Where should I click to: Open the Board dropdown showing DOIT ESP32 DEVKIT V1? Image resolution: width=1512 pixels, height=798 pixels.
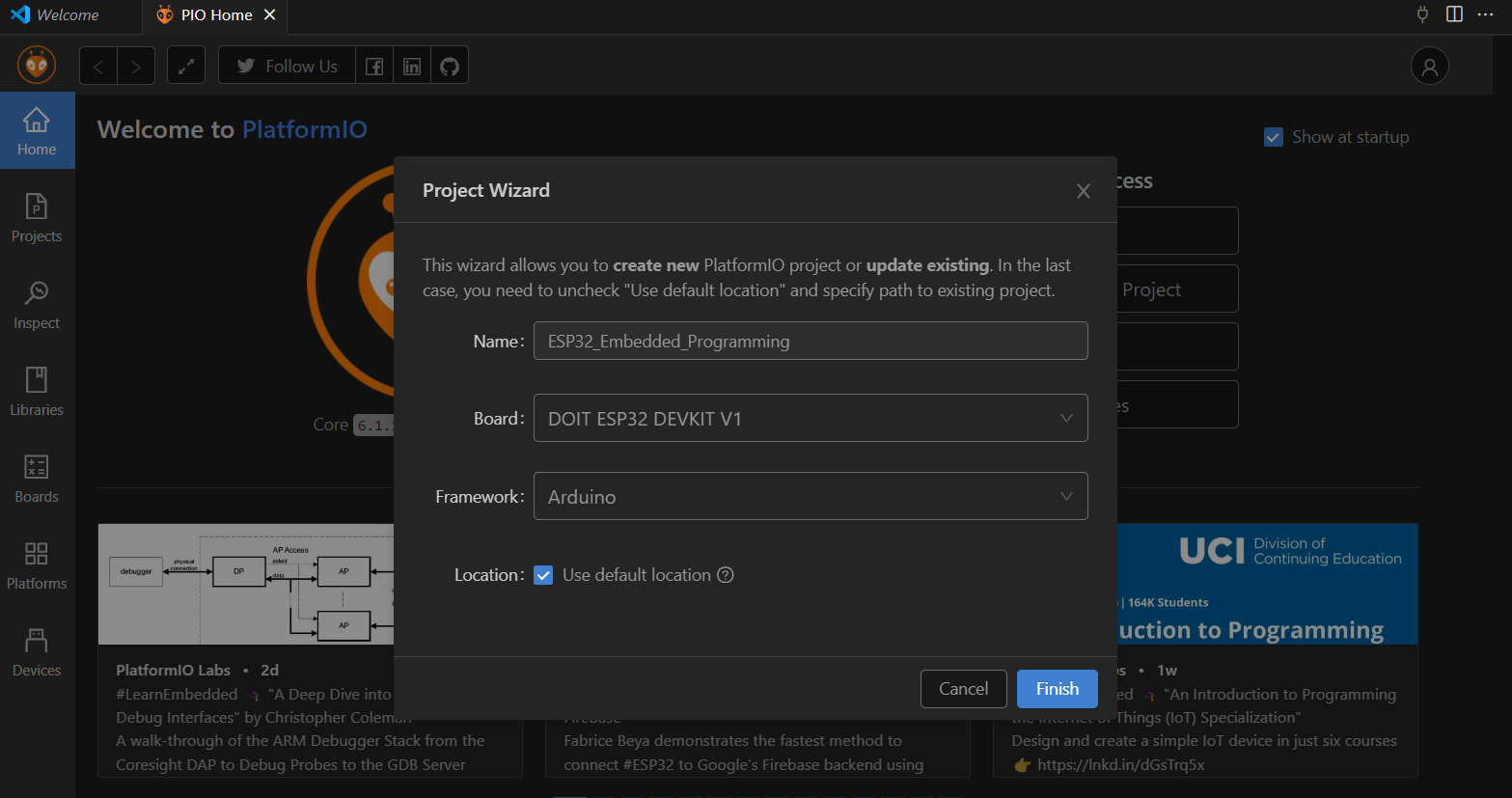(x=811, y=418)
